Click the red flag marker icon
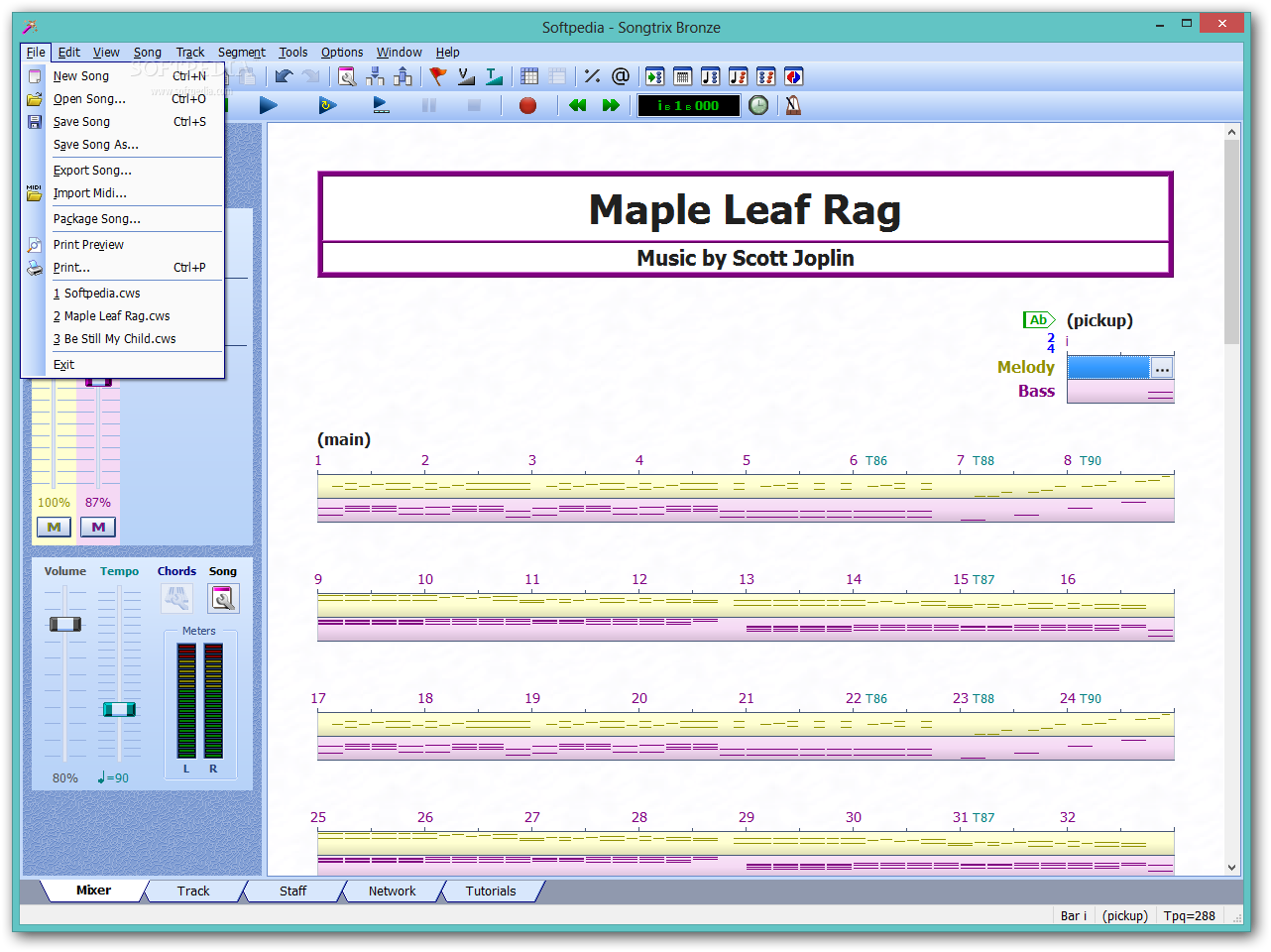This screenshot has width=1271, height=952. [x=437, y=76]
